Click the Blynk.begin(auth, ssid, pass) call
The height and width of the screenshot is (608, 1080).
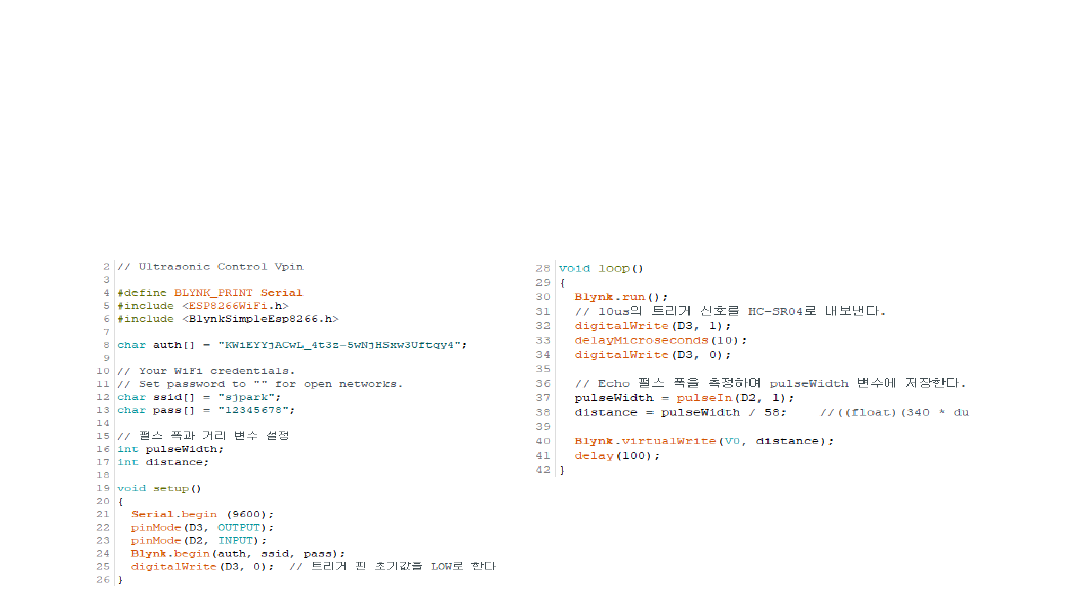[x=238, y=553]
